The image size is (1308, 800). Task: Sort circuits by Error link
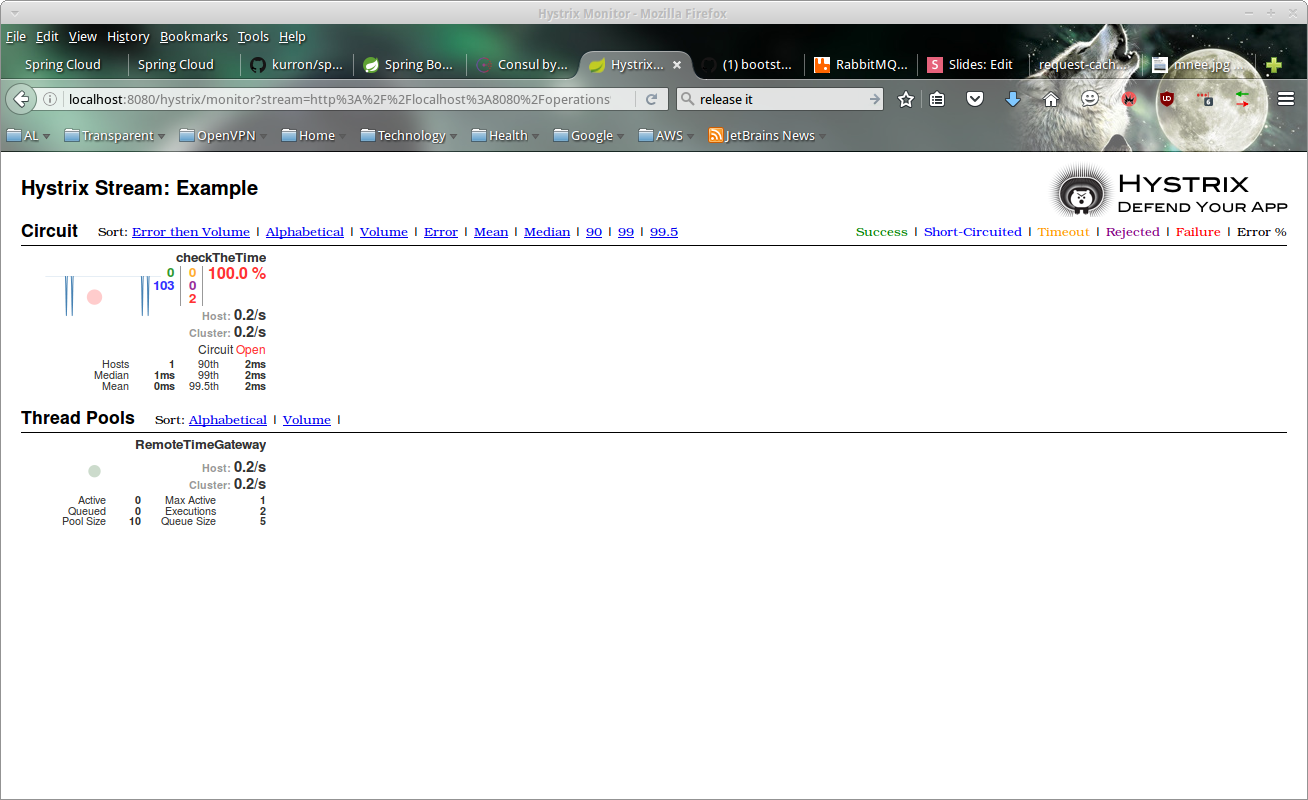click(x=441, y=232)
